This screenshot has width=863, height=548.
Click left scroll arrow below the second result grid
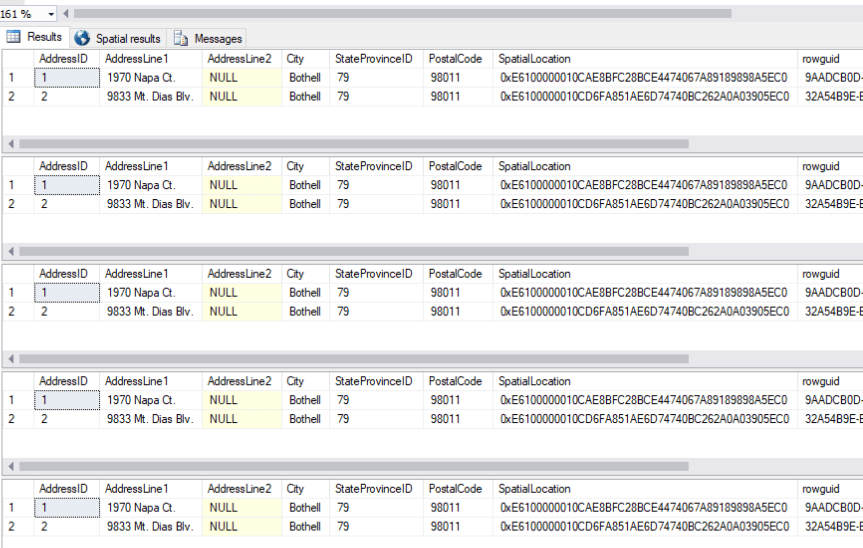(x=10, y=251)
